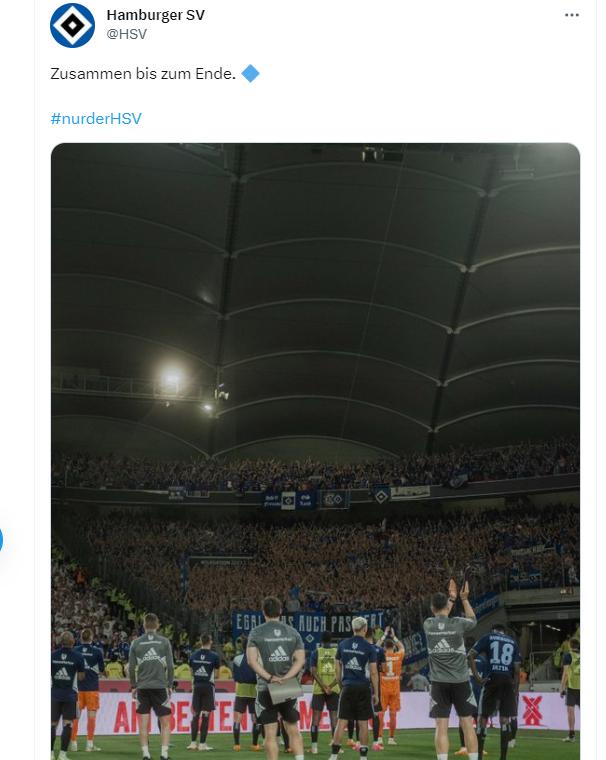Click the man raising hands to applaud
The width and height of the screenshot is (606, 760).
click(x=448, y=650)
